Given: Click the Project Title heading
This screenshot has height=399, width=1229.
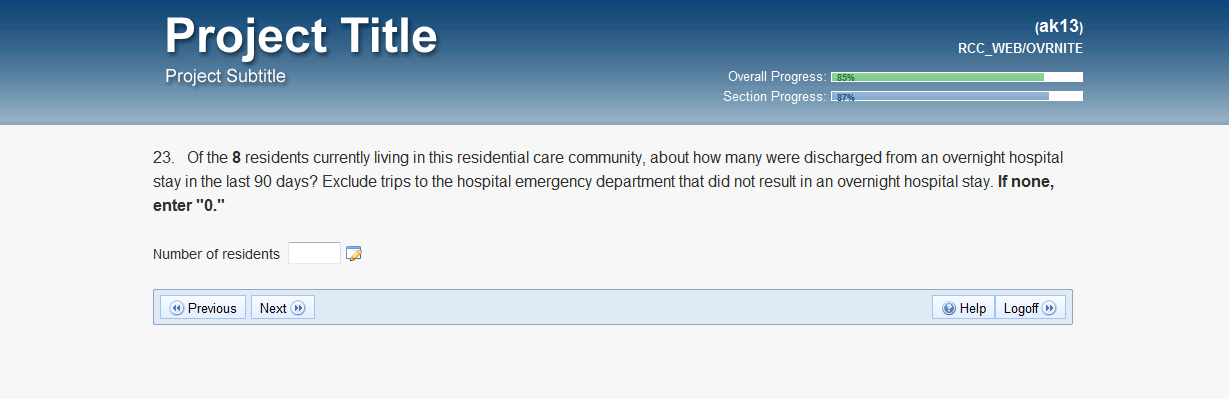Looking at the screenshot, I should click(301, 36).
